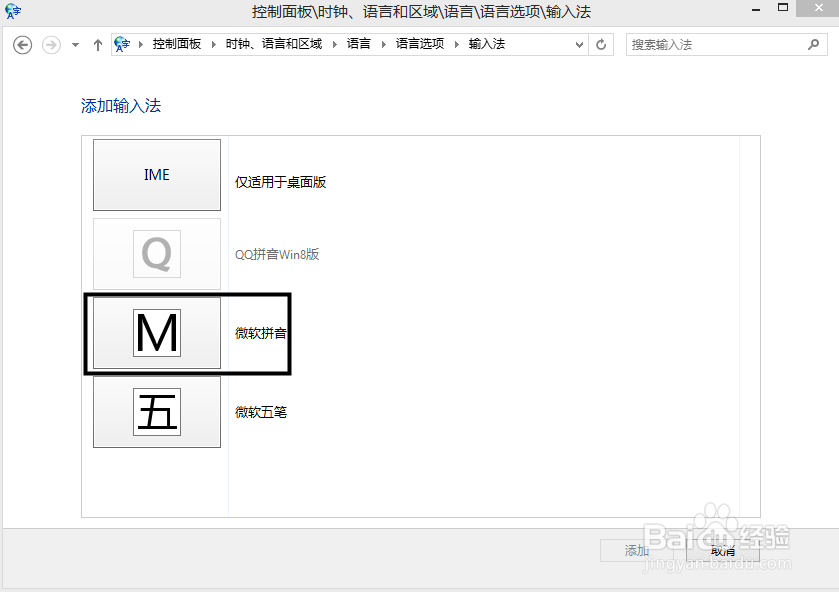The height and width of the screenshot is (592, 839).
Task: Select the QQ拼音Win8版 input method icon
Action: click(156, 254)
